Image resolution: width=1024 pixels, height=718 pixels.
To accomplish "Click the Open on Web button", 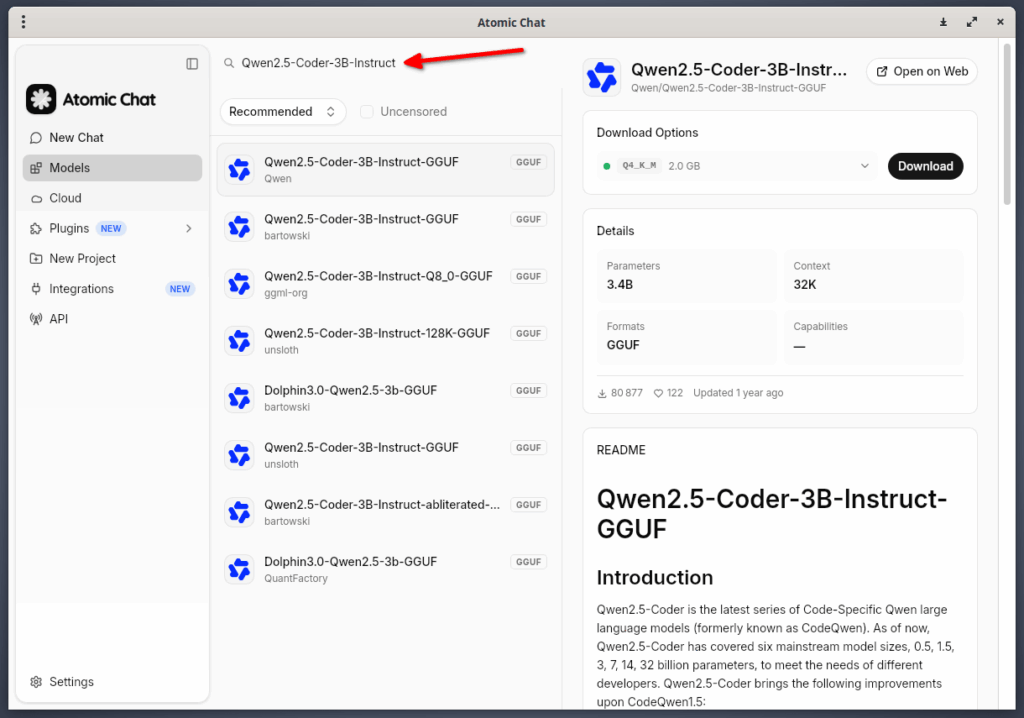I will coord(921,72).
